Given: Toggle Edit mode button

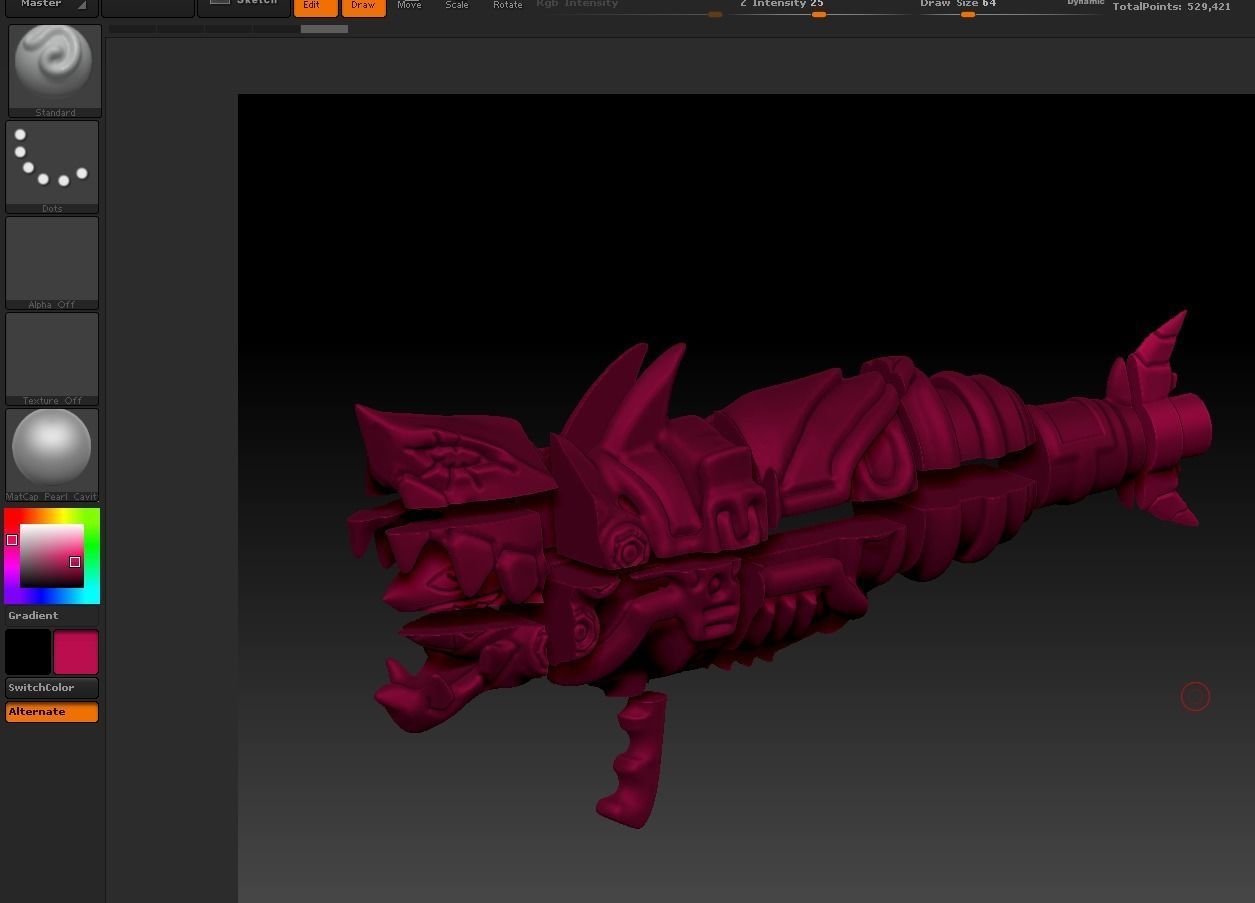Looking at the screenshot, I should click(x=315, y=7).
